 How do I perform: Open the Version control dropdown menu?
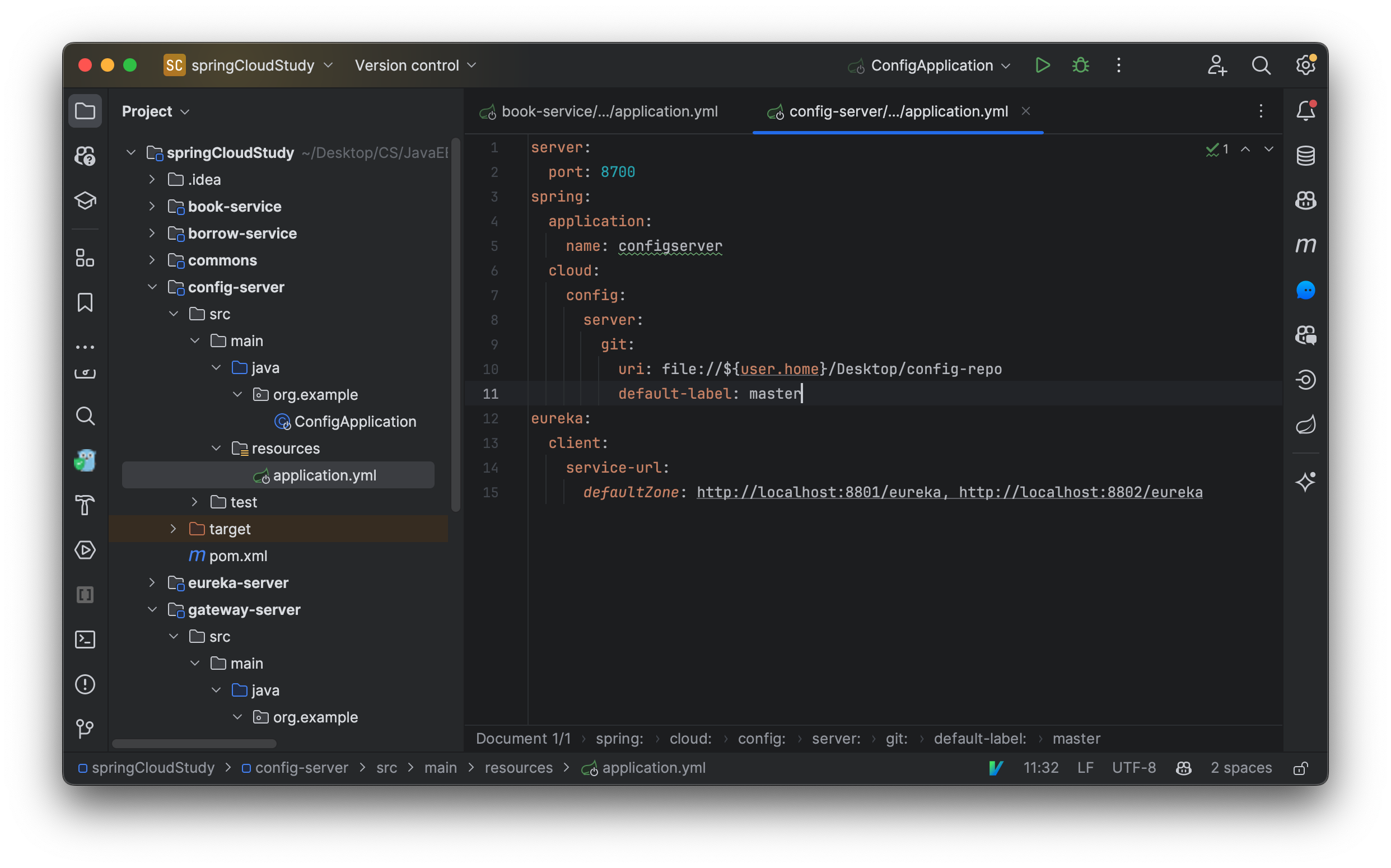tap(414, 64)
